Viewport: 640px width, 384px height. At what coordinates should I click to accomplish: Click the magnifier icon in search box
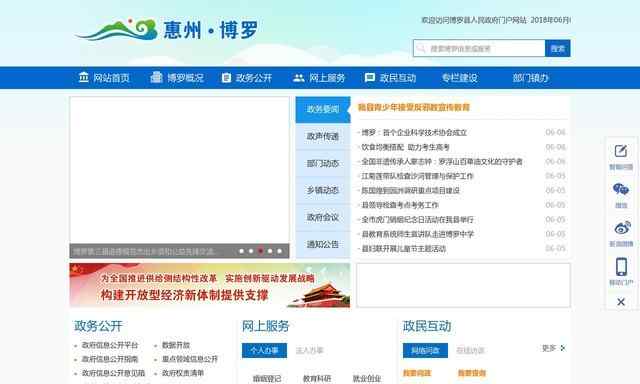coord(421,49)
